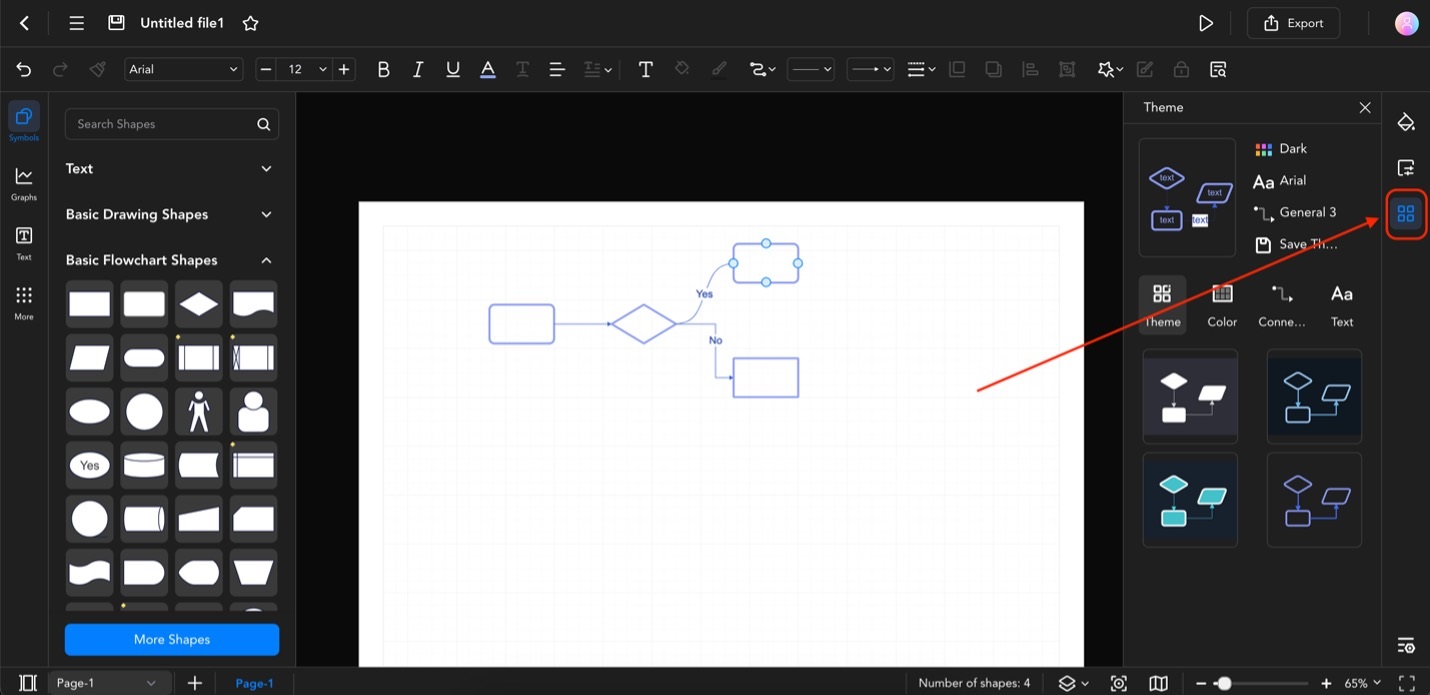1430x695 pixels.
Task: Click the fill style icon on right sidebar
Action: tap(1405, 121)
